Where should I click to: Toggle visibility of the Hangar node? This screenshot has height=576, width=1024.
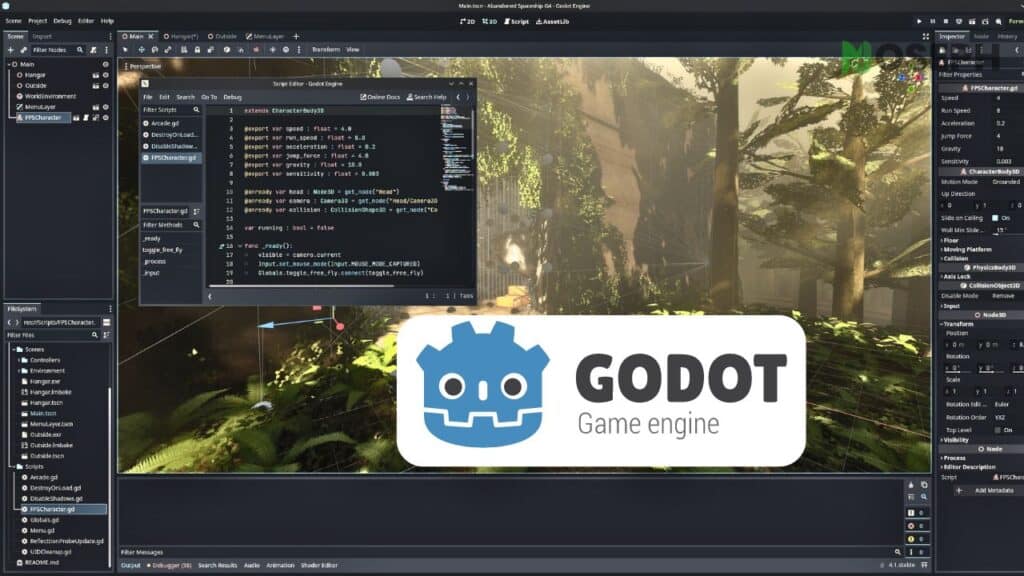[x=105, y=75]
